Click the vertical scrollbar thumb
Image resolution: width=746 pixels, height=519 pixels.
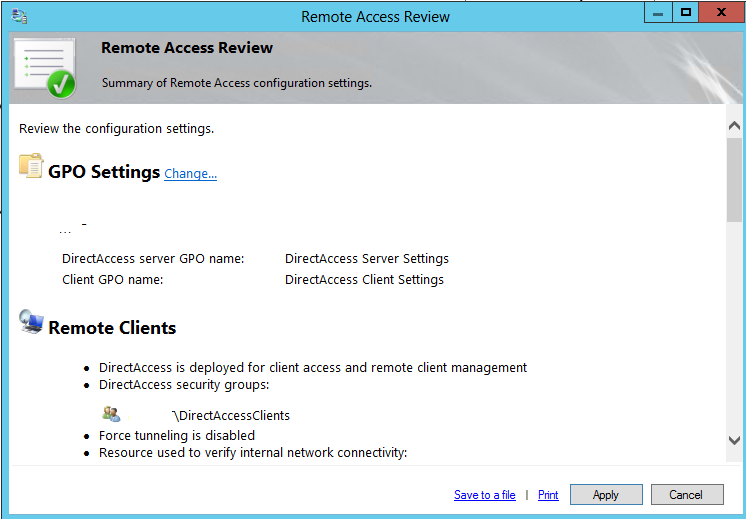(x=734, y=180)
